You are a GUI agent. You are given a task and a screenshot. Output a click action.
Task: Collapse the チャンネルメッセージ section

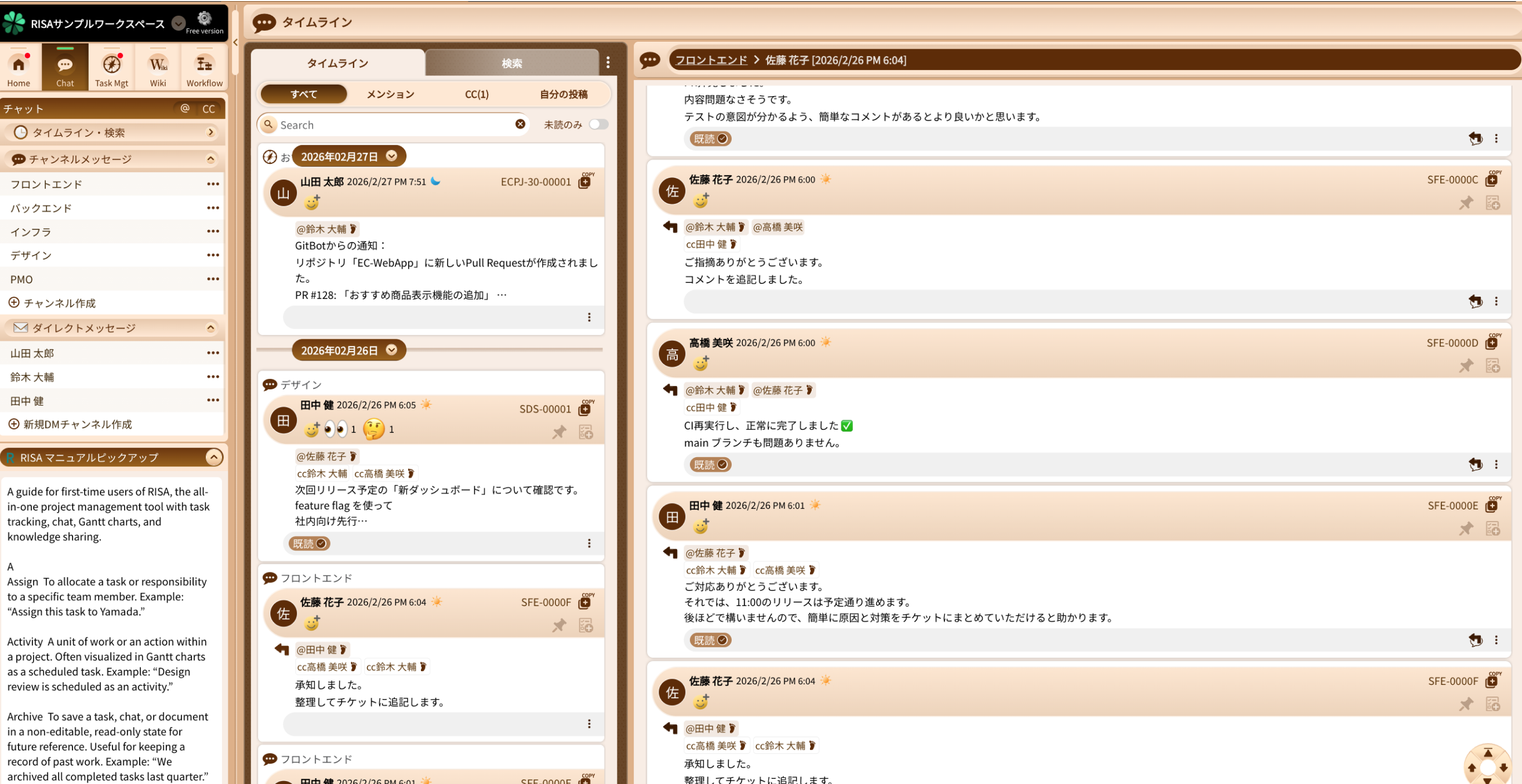210,159
